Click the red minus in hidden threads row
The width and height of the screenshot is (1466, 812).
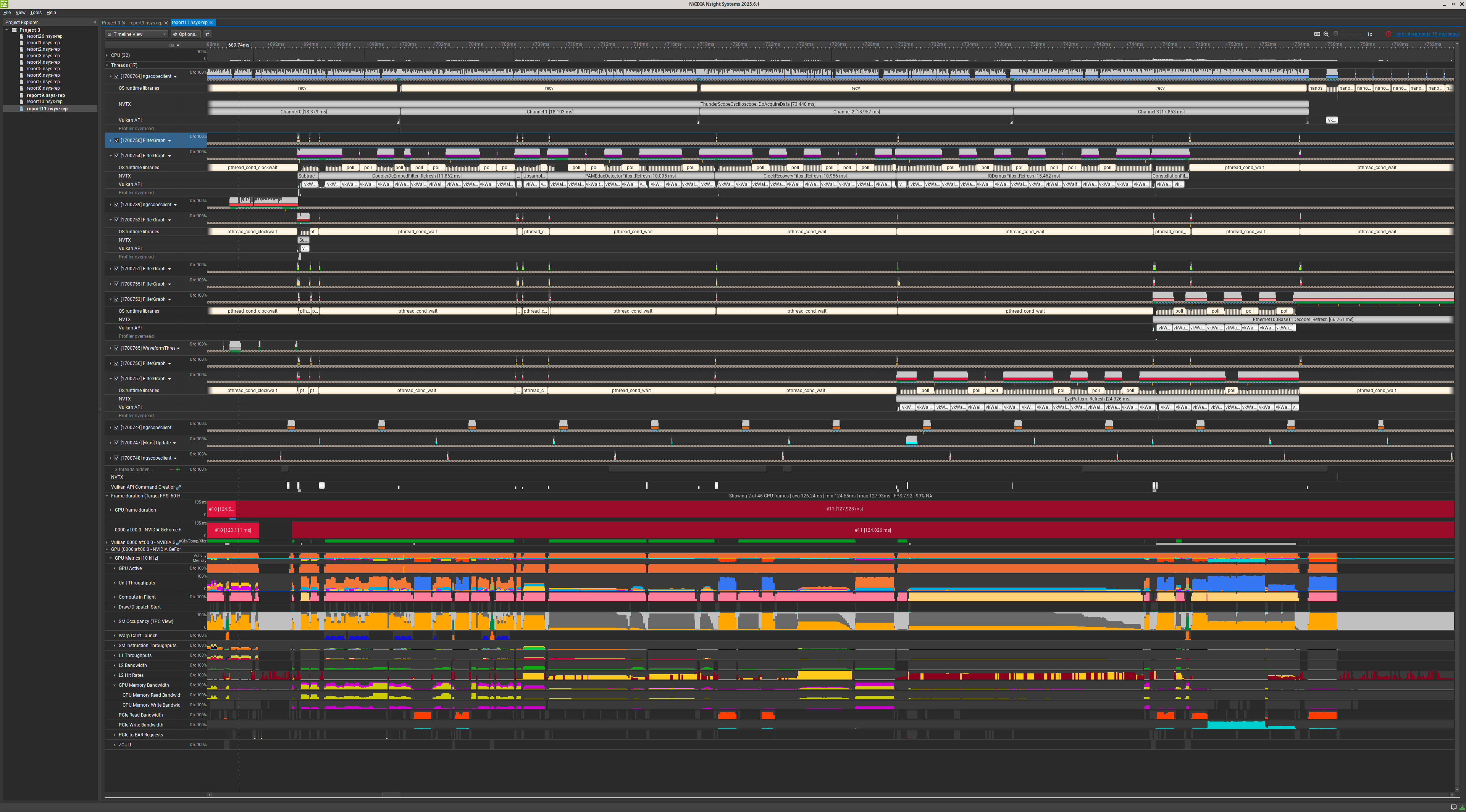[171, 470]
